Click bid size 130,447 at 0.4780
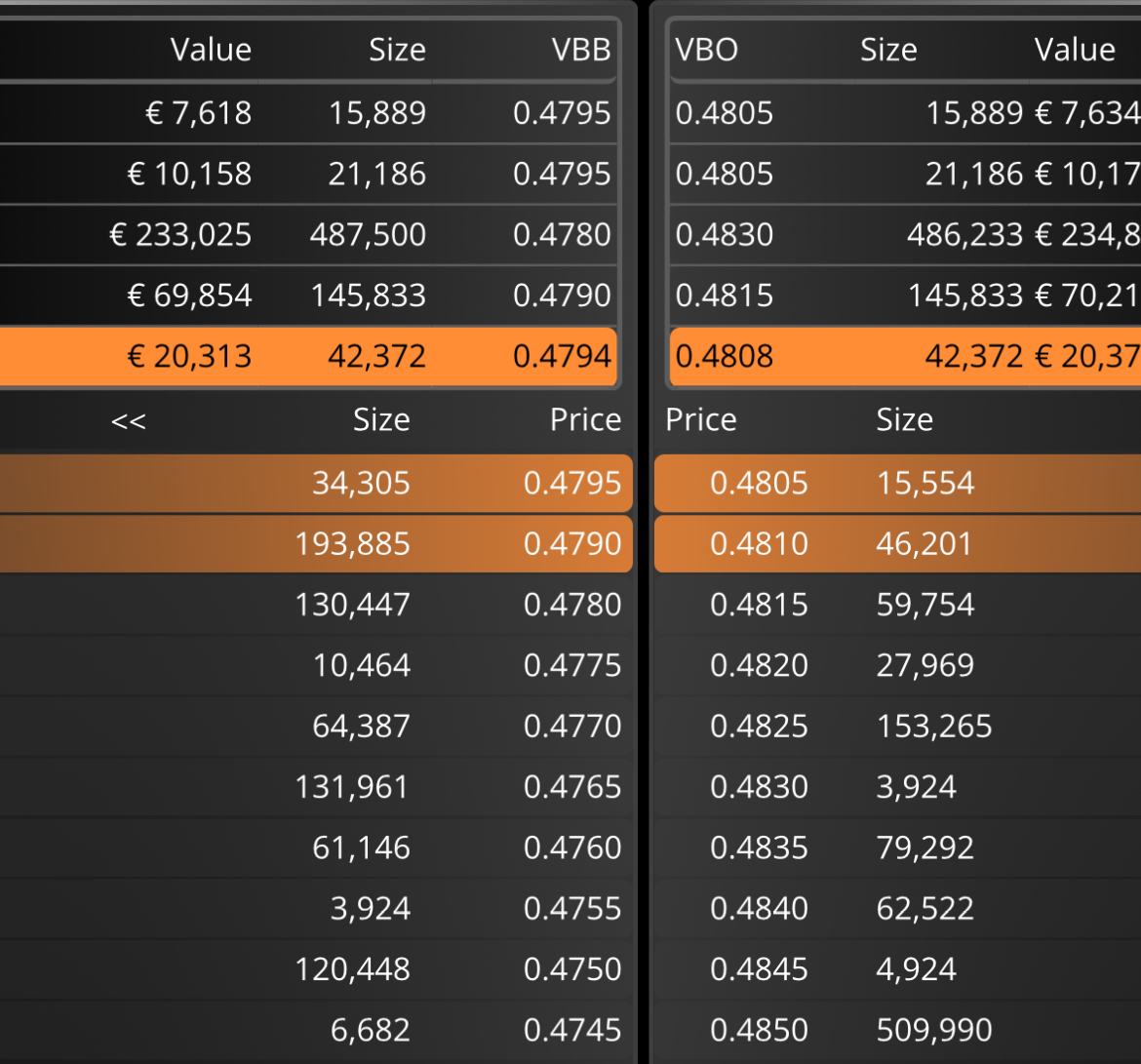 [352, 605]
